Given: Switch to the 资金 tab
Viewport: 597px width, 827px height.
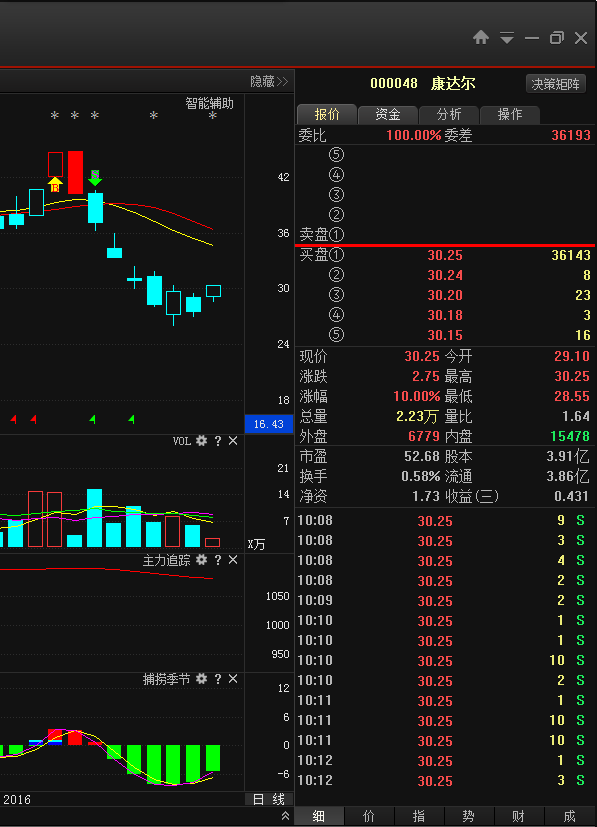Looking at the screenshot, I should [x=388, y=114].
